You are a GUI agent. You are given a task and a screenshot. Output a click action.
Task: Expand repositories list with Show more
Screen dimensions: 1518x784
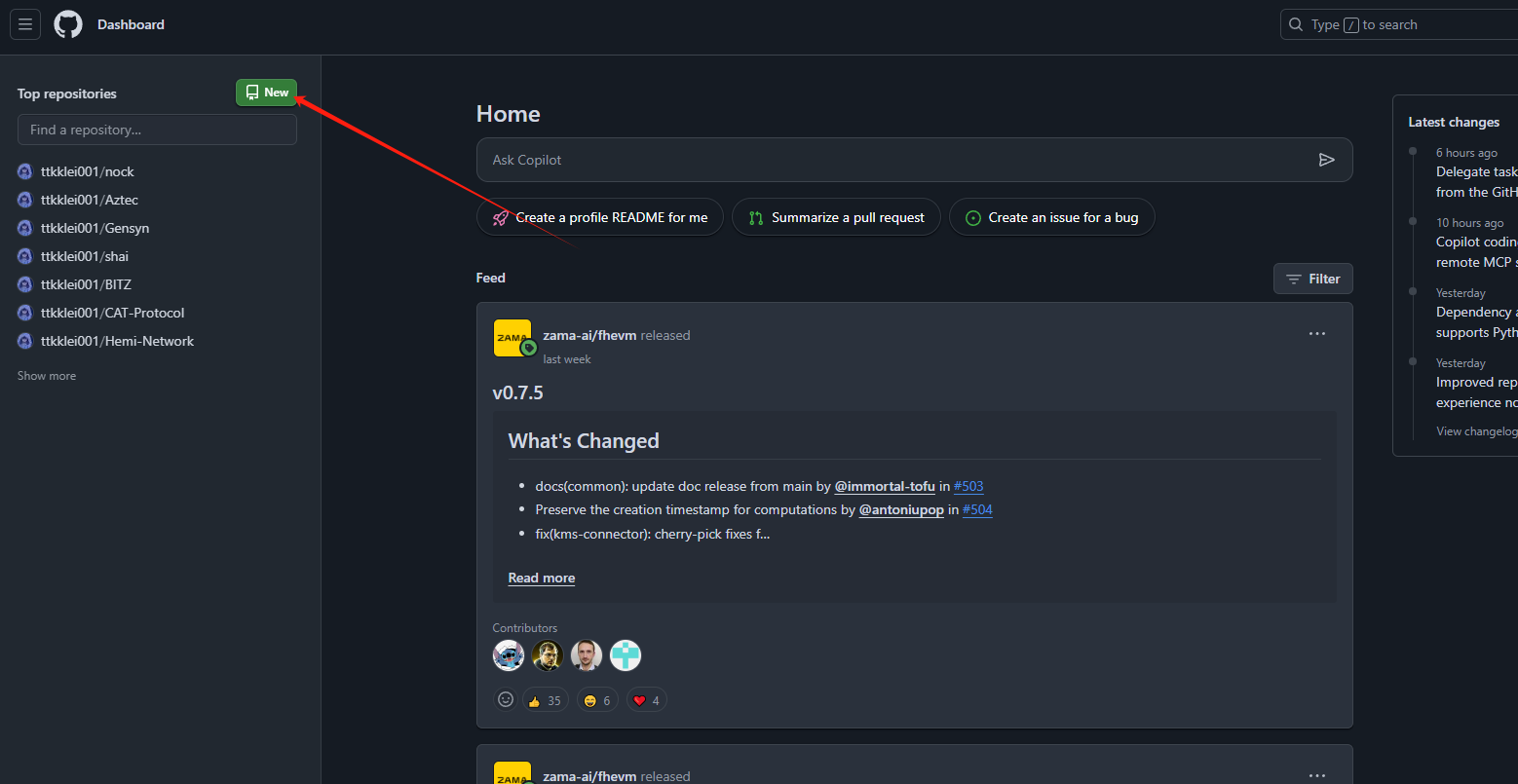(x=47, y=376)
